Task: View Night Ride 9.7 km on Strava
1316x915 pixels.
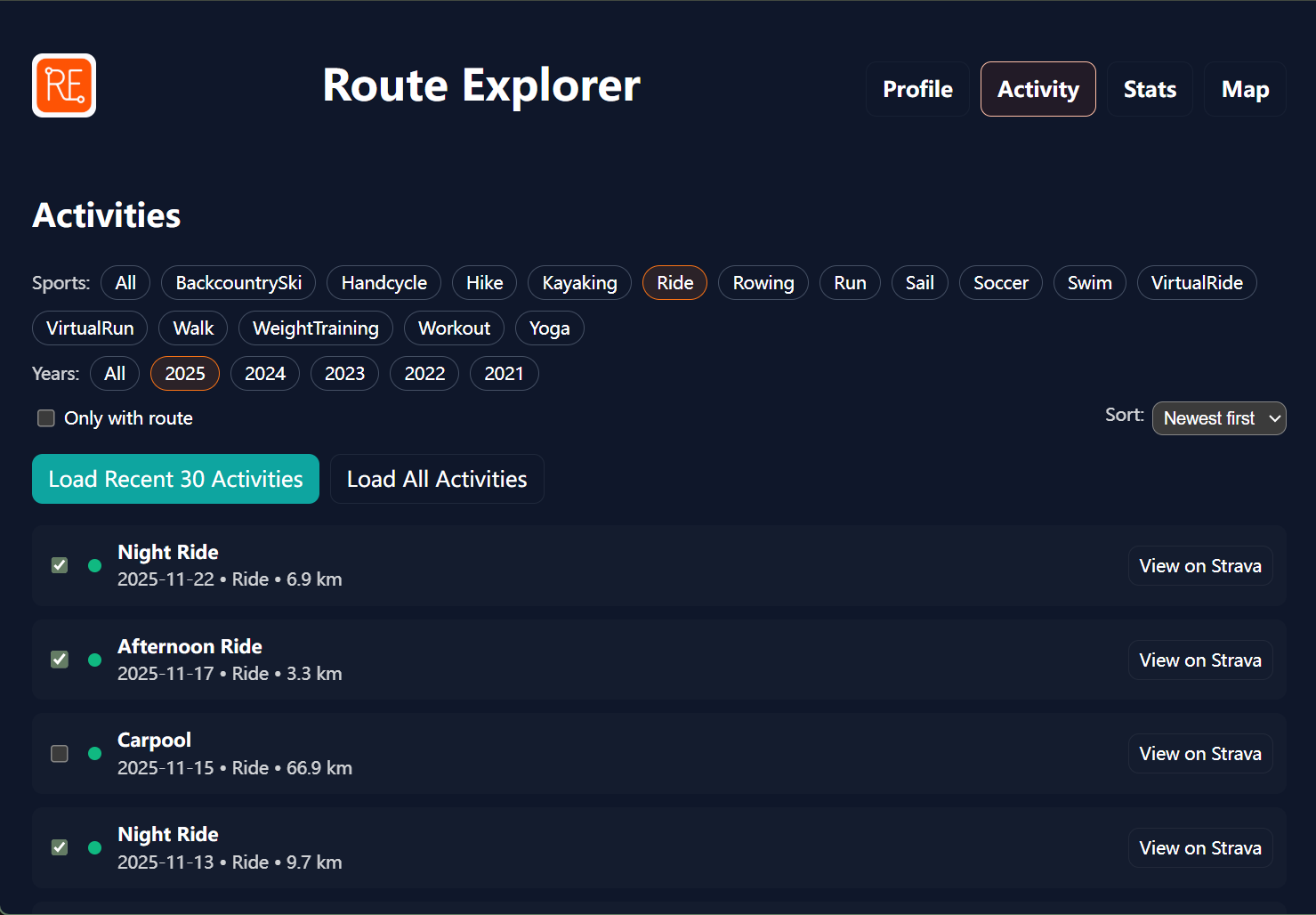Action: [x=1200, y=848]
